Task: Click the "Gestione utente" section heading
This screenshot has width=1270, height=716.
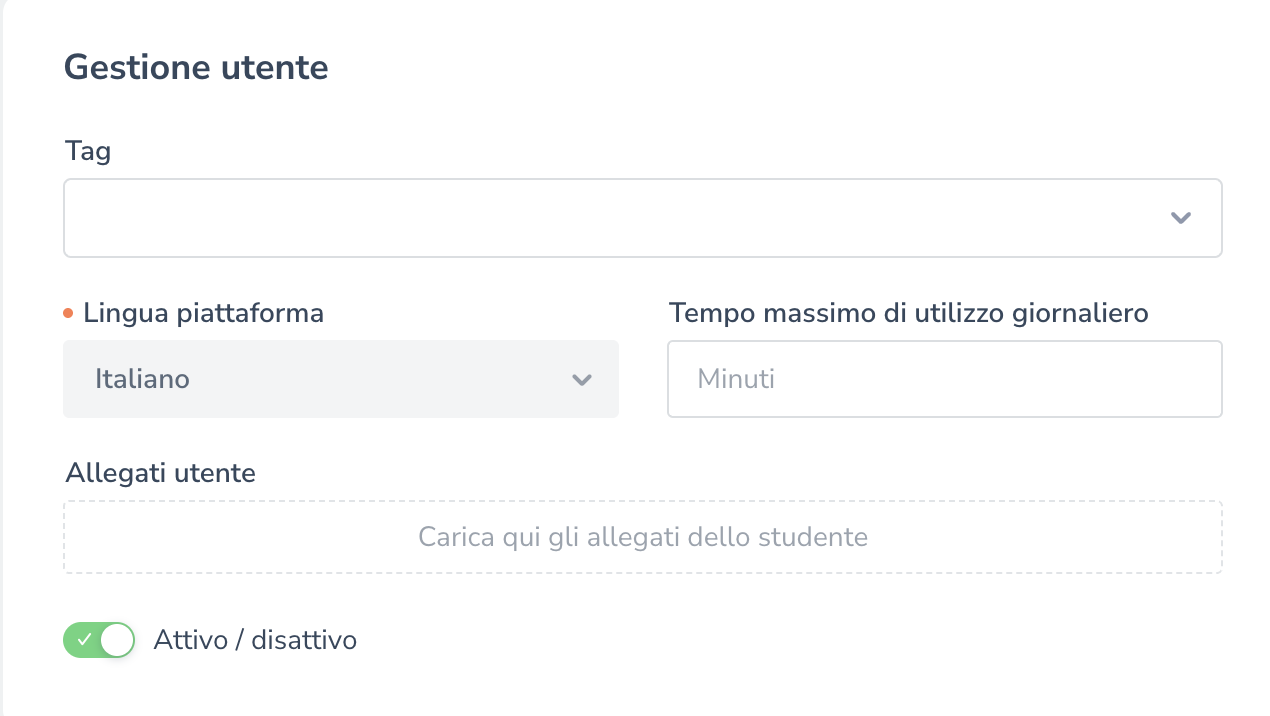Action: click(196, 68)
